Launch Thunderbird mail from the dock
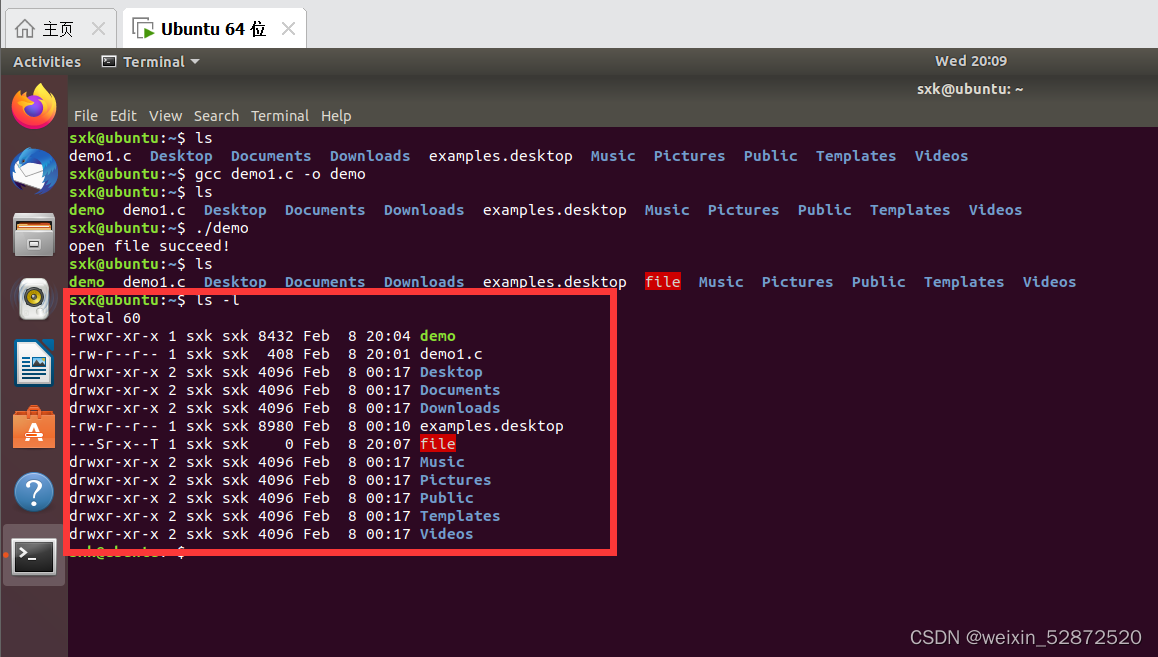 34,171
